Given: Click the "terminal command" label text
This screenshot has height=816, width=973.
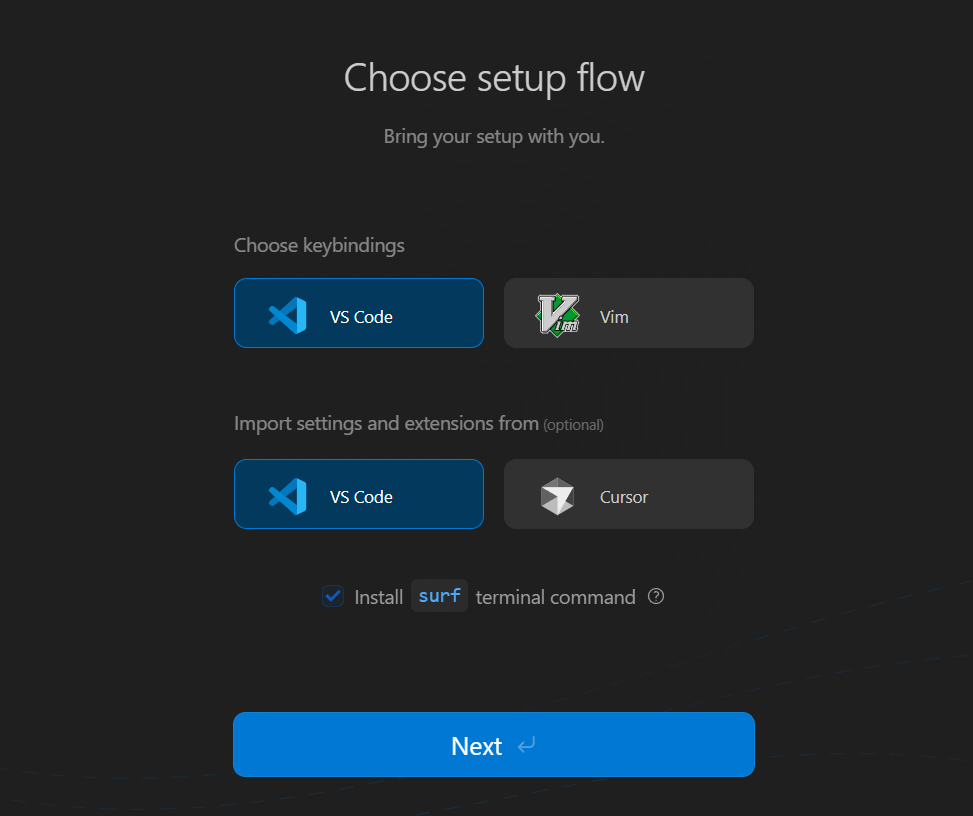Looking at the screenshot, I should (555, 597).
